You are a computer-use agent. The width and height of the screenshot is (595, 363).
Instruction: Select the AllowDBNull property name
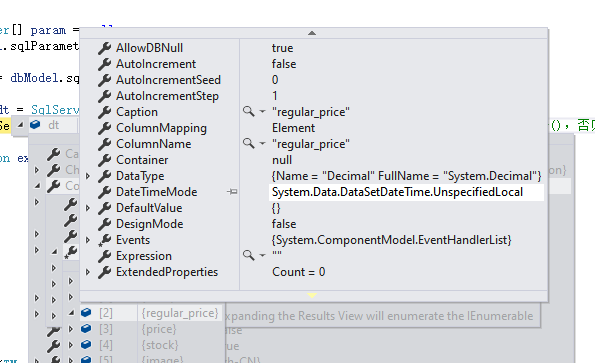coord(150,48)
